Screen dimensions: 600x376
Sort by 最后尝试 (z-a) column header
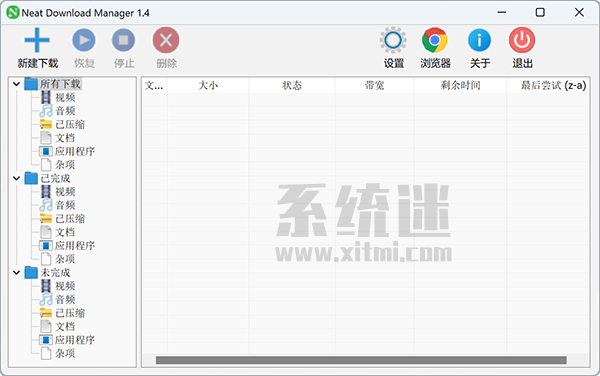click(x=548, y=85)
